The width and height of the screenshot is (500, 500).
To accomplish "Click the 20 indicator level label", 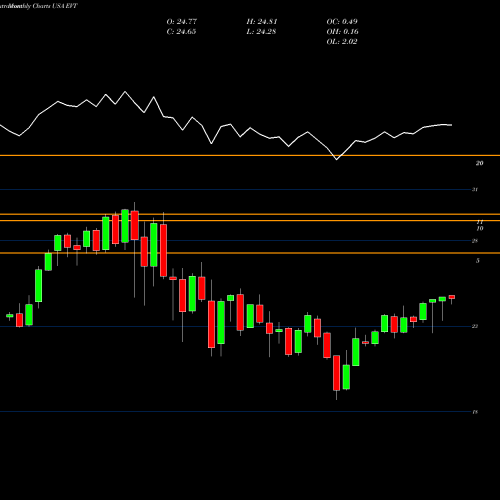I will (479, 163).
